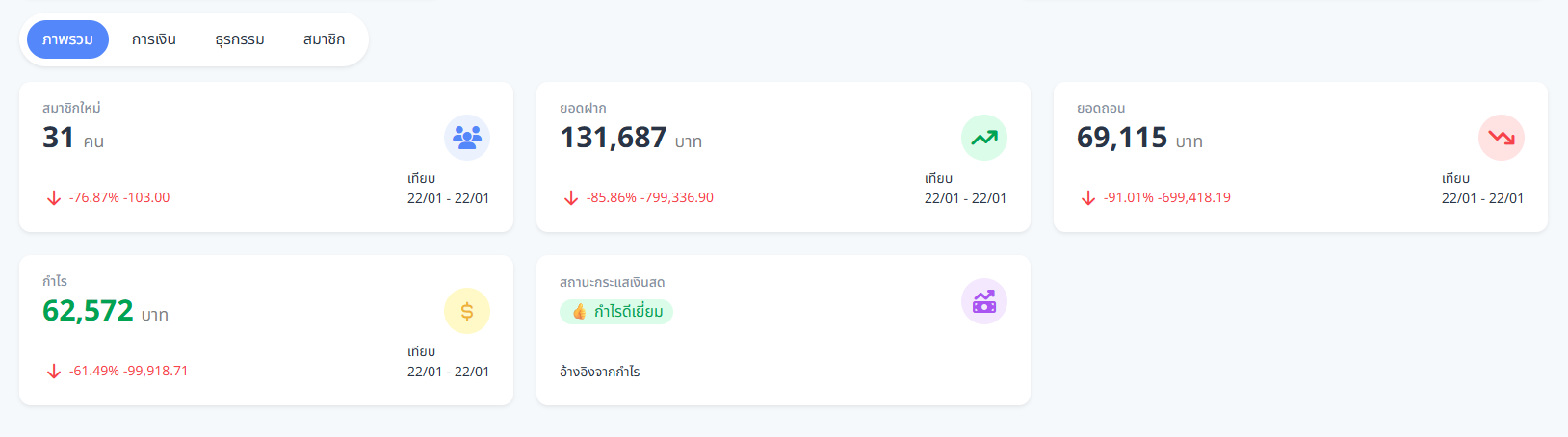This screenshot has height=437, width=1568.
Task: Click the date range in ยอดถอน card
Action: (1482, 198)
